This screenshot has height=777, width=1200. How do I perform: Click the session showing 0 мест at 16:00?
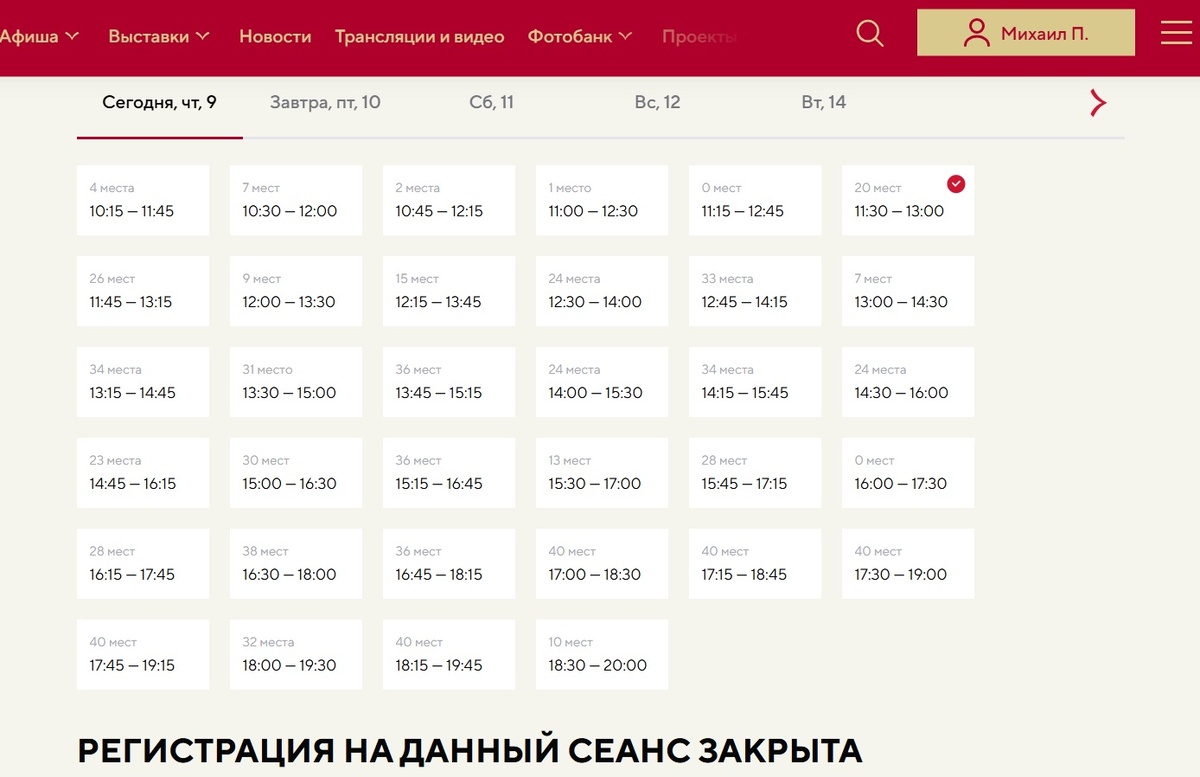click(907, 472)
